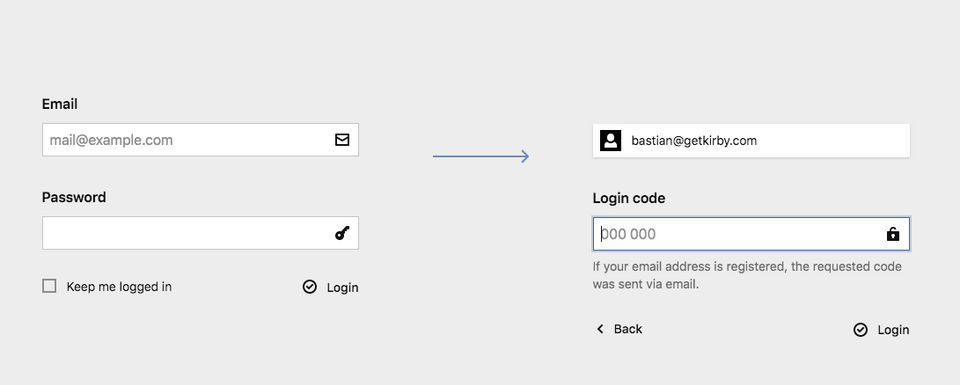Go back using the Back text
The width and height of the screenshot is (960, 385).
point(628,329)
